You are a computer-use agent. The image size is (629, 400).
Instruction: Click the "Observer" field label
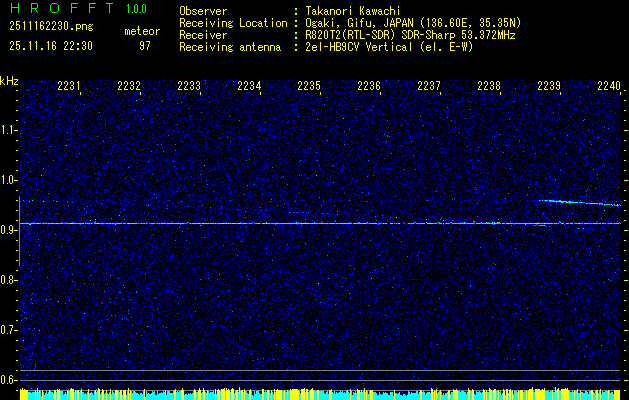tap(203, 11)
